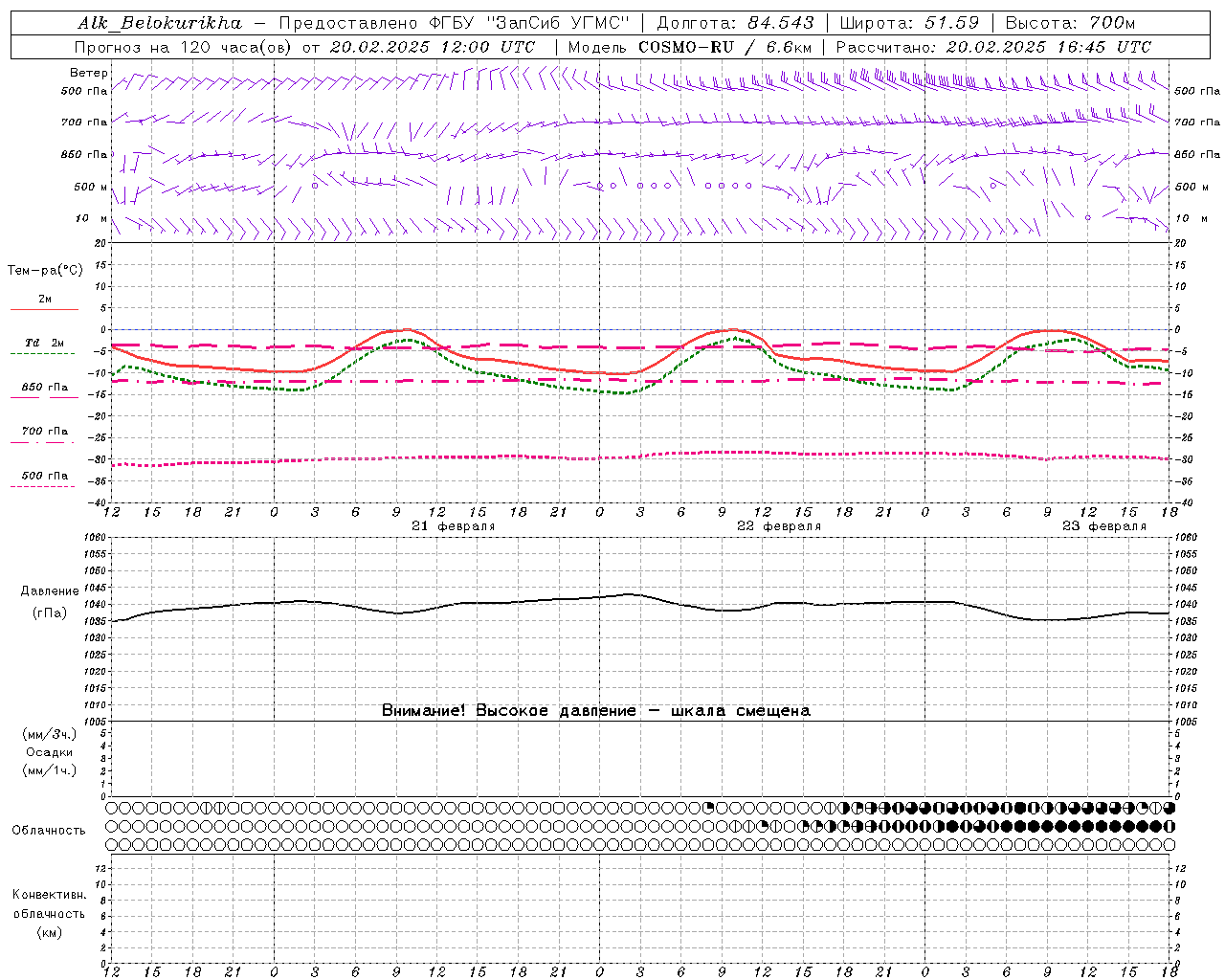
Task: Select the model label COSMO-RU / 6.6км
Action: [725, 47]
